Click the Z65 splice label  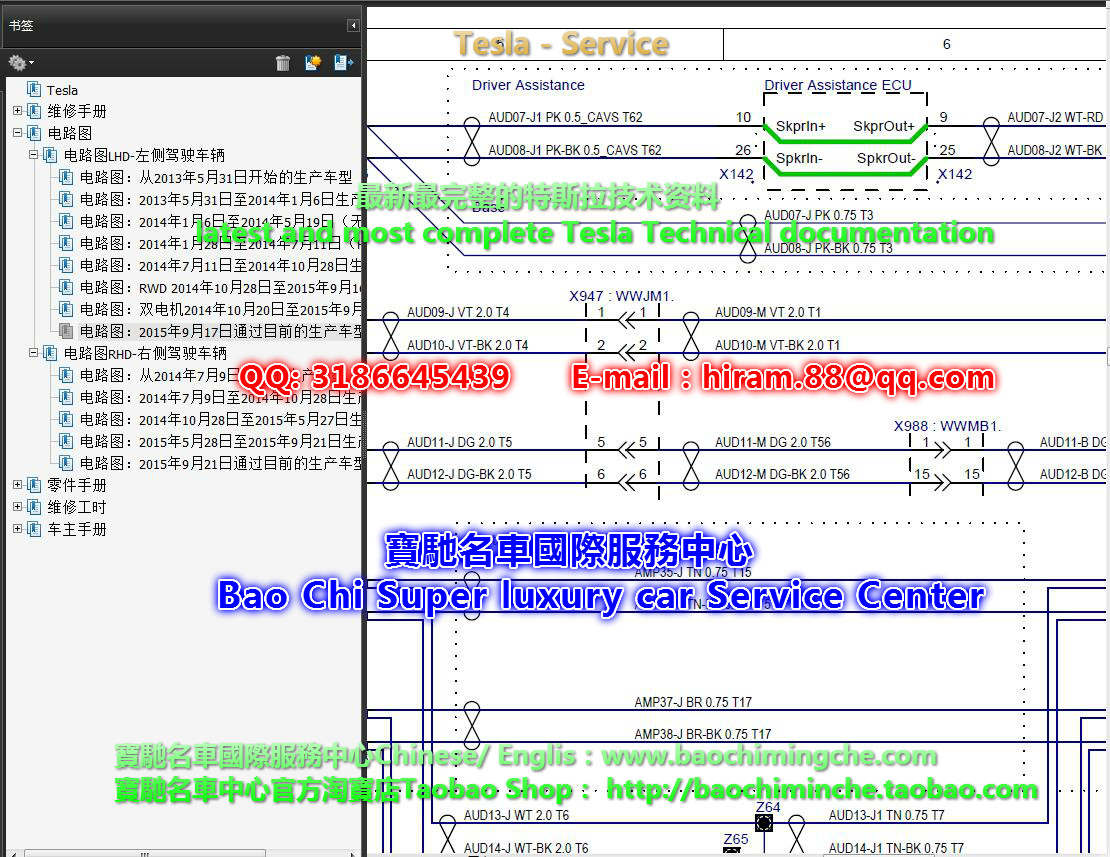[x=736, y=839]
